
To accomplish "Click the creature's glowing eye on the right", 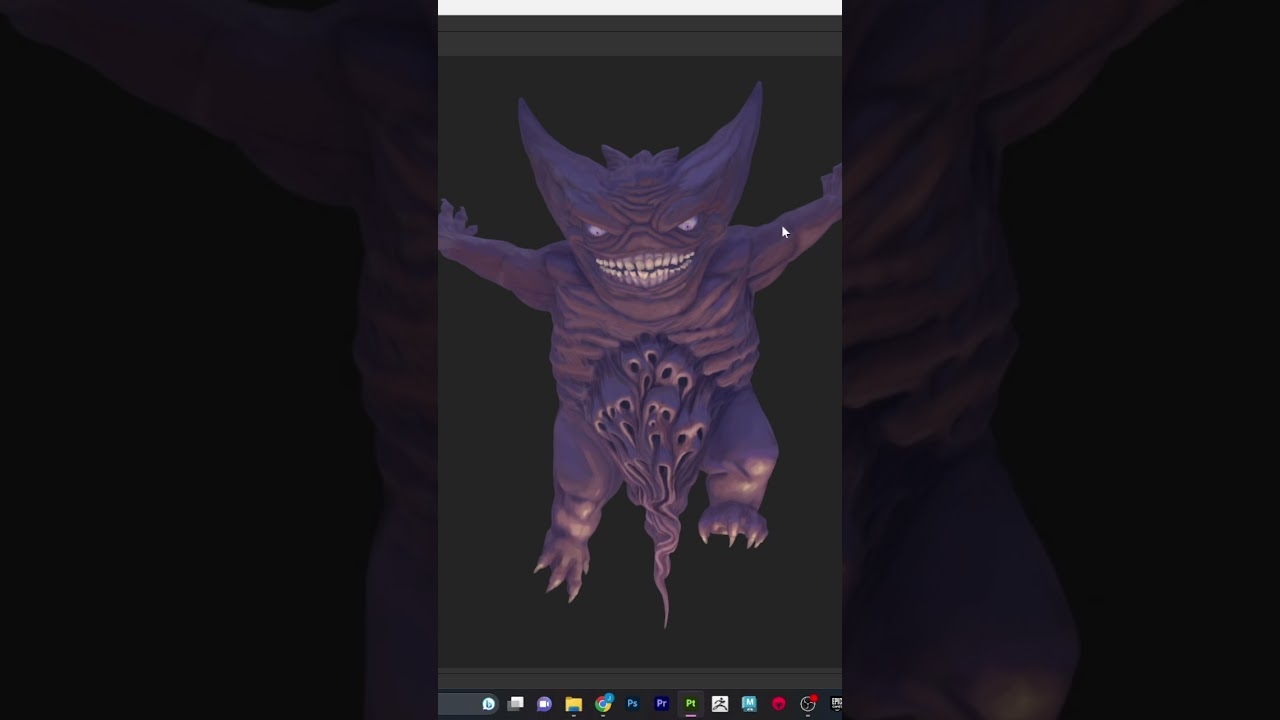I will point(686,225).
